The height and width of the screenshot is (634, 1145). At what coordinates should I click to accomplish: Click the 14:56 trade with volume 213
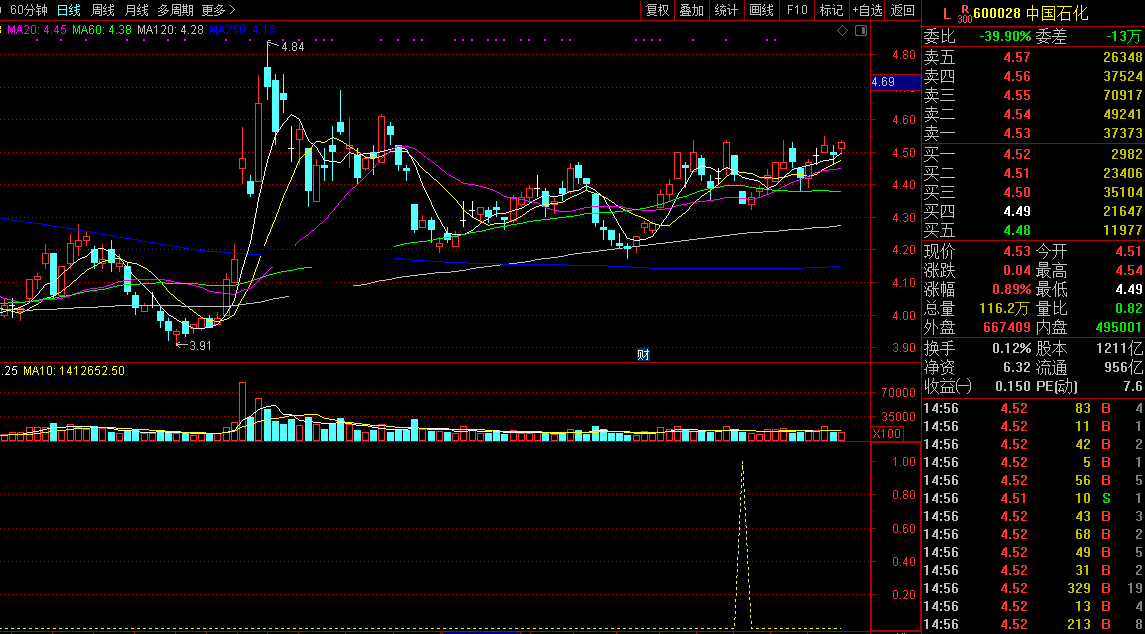1033,624
